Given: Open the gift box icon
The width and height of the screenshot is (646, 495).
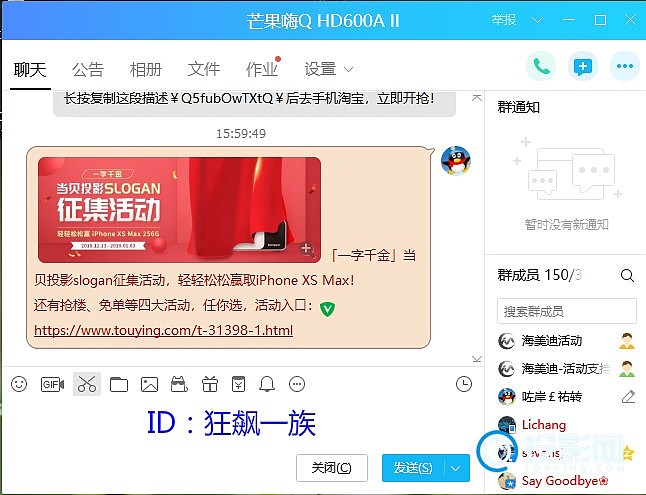Looking at the screenshot, I should [x=210, y=384].
